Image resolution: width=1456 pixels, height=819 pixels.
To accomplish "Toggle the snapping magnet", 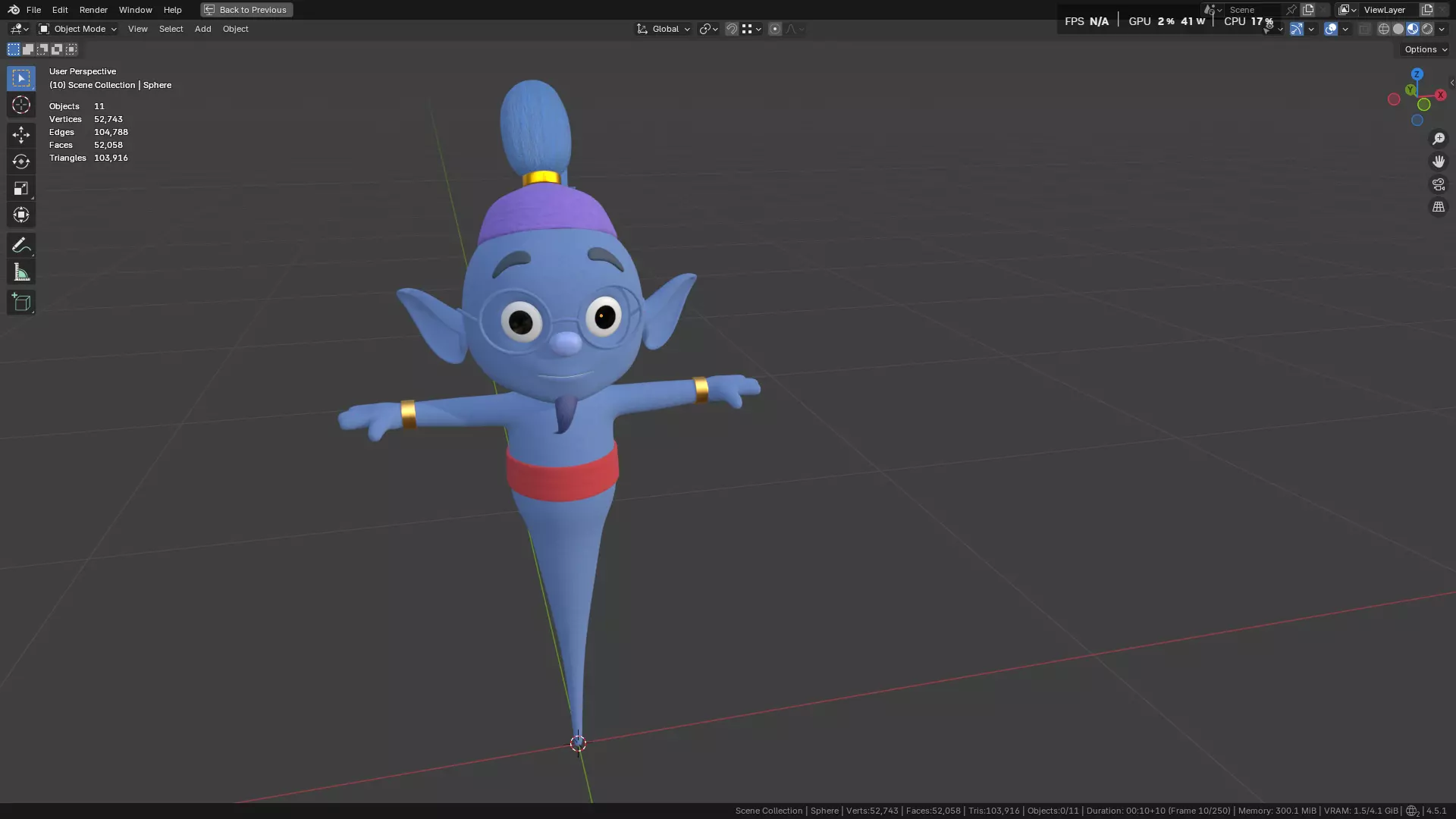I will coord(732,29).
